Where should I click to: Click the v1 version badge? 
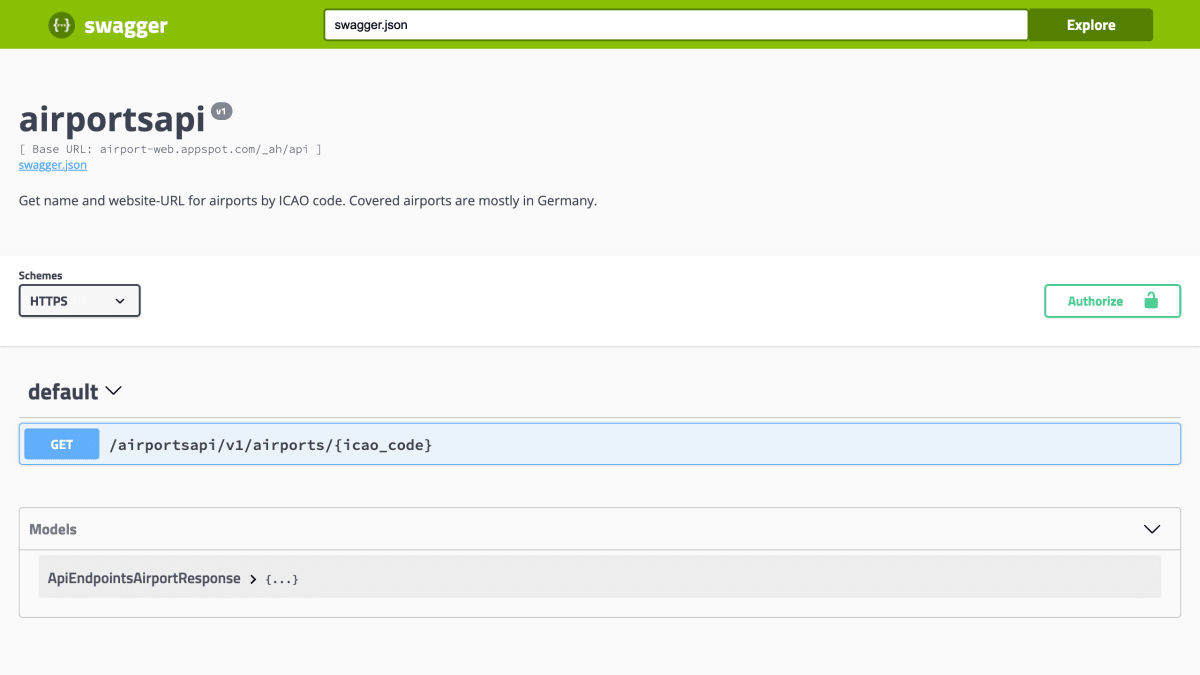point(222,111)
